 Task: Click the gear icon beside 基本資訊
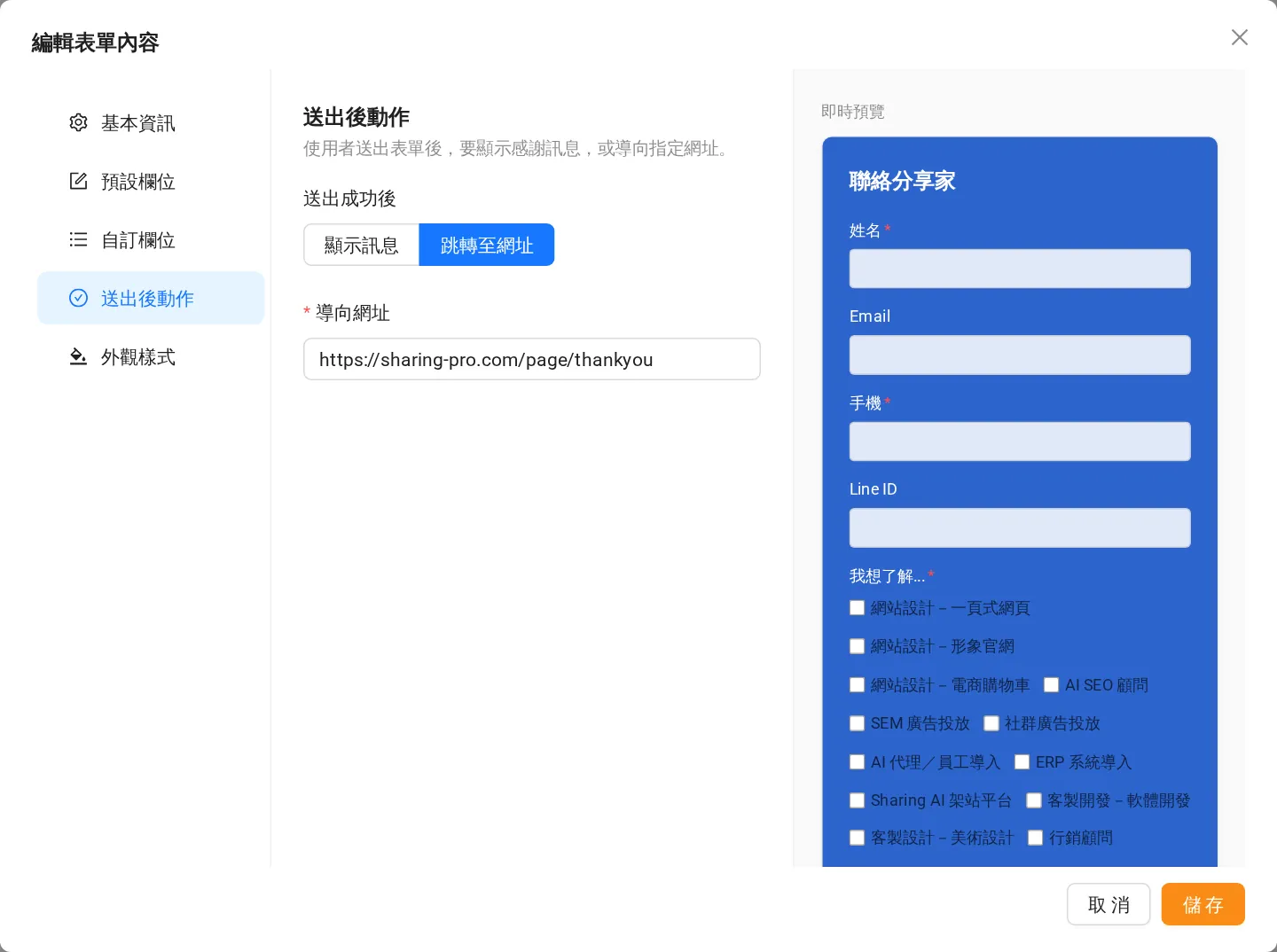78,122
